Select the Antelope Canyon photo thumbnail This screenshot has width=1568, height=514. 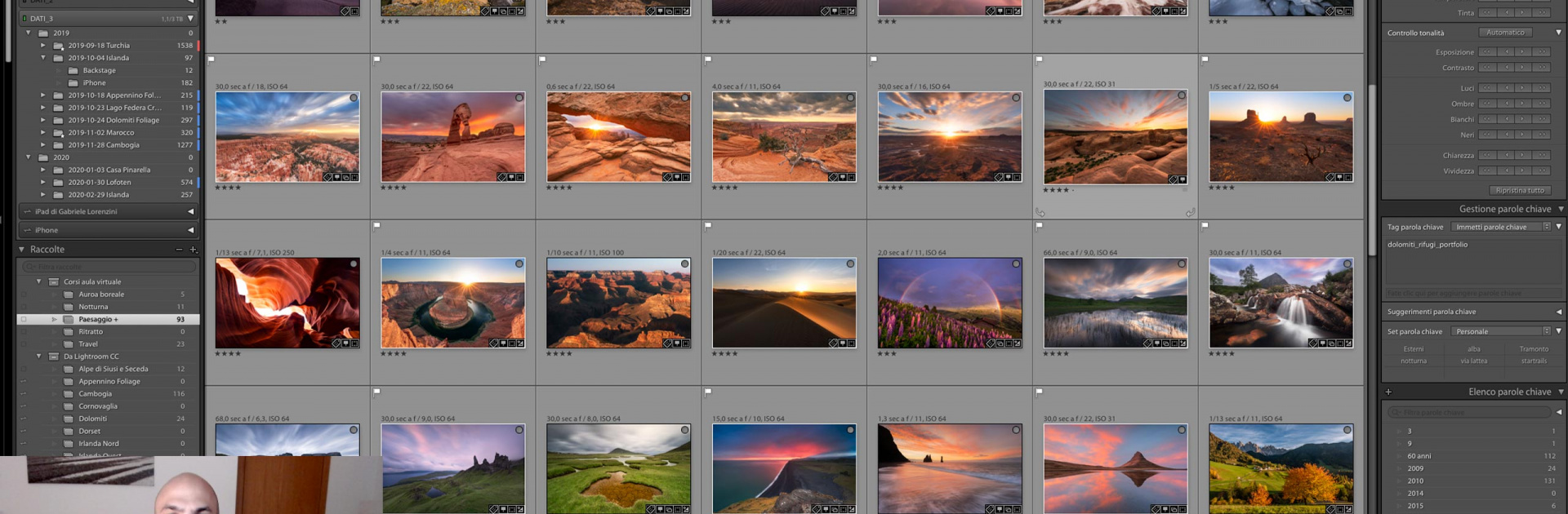point(287,303)
